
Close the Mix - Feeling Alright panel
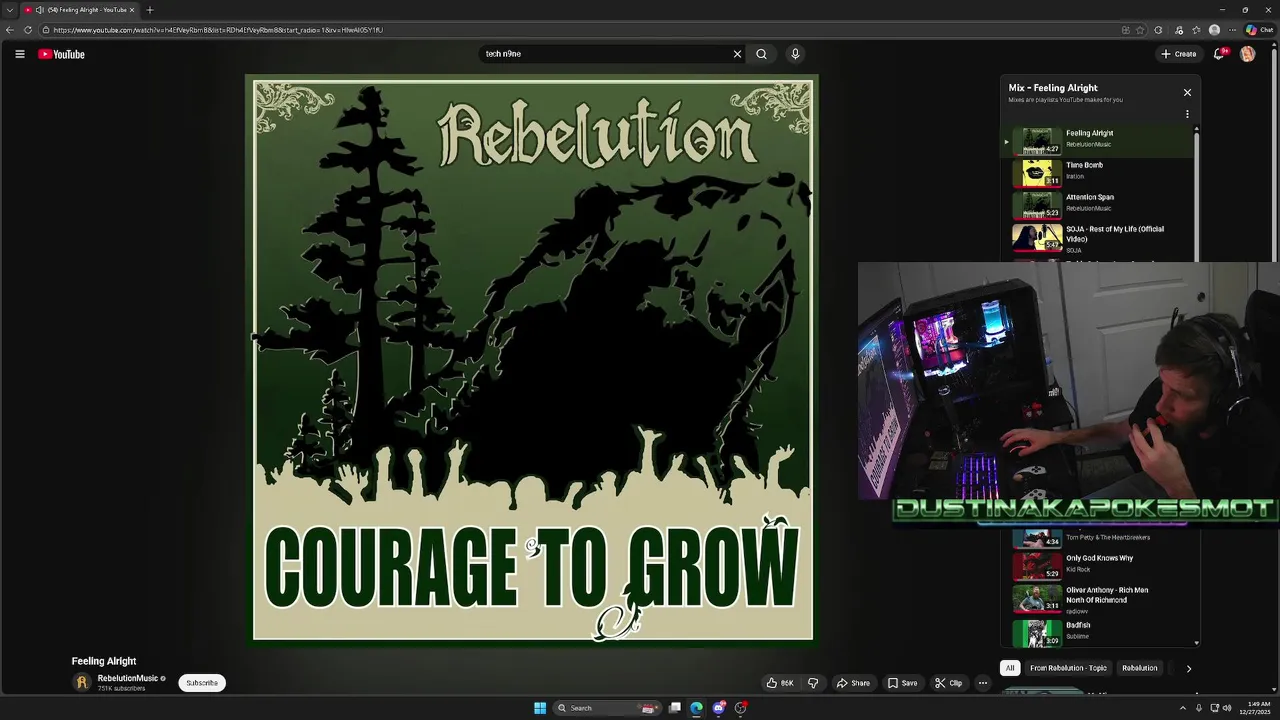coord(1187,92)
